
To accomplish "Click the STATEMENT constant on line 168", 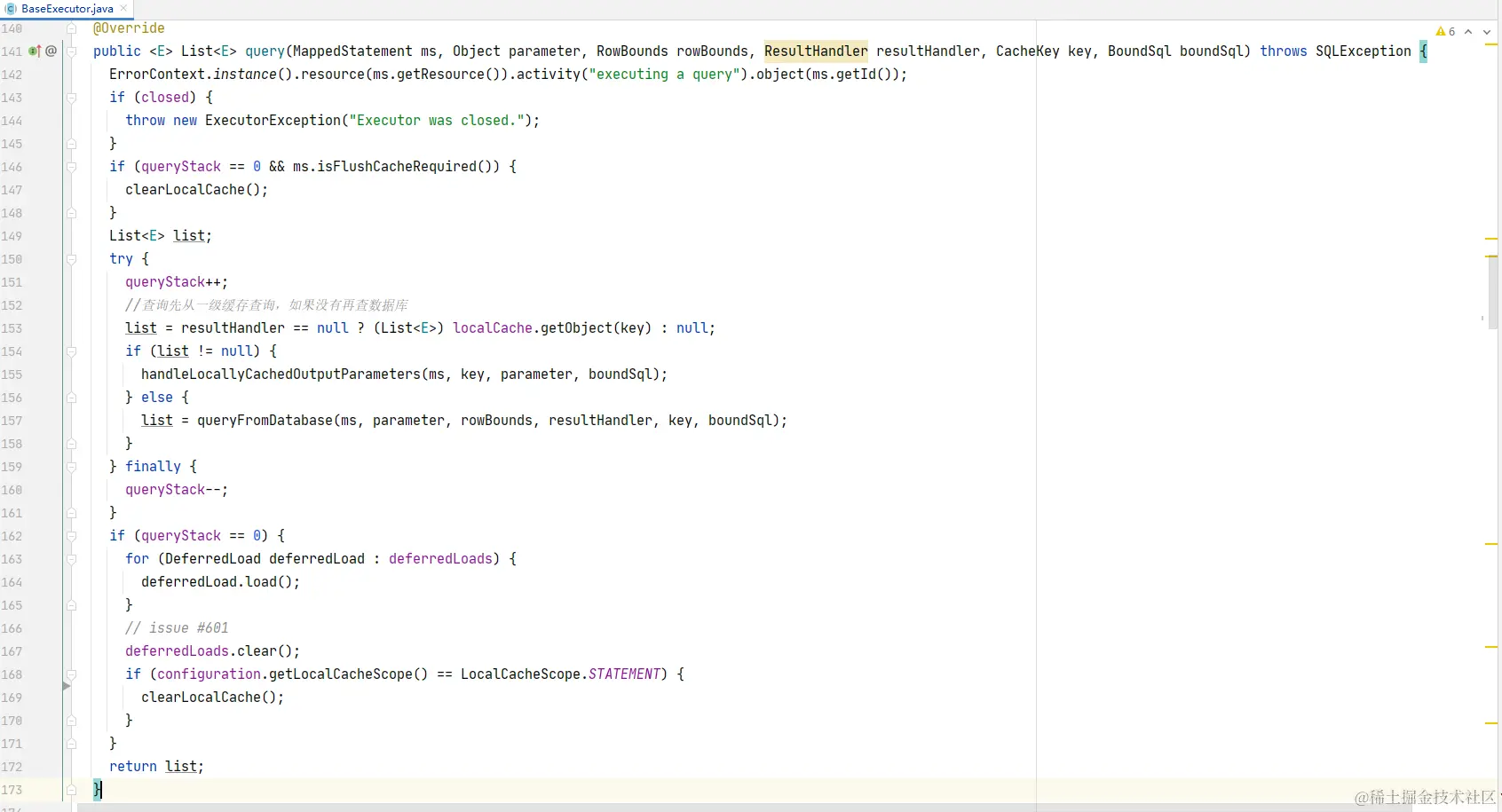I will click(x=624, y=674).
